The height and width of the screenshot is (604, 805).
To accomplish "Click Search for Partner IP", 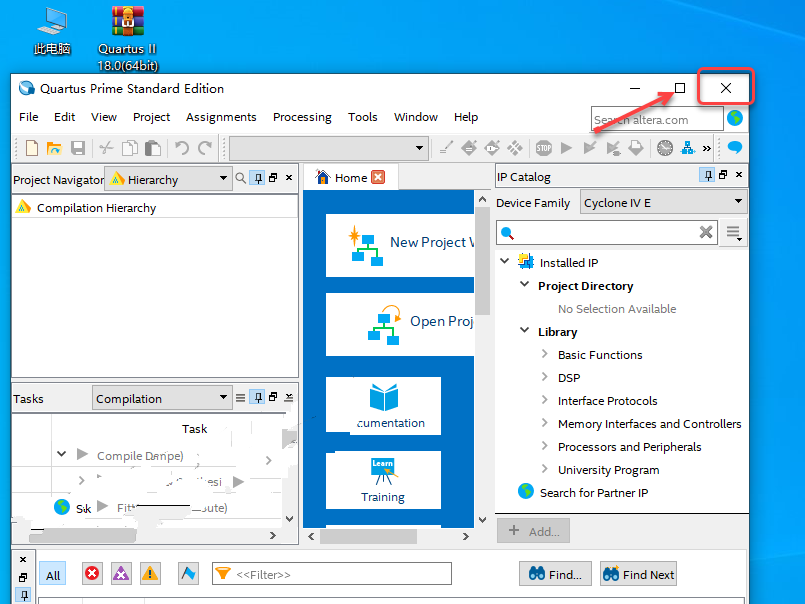I will [x=593, y=493].
